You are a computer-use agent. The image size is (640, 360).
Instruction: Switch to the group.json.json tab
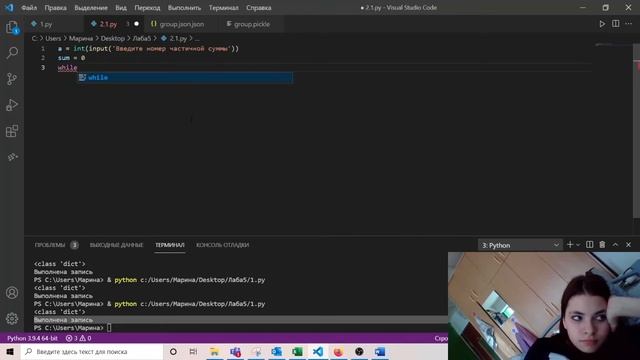(x=182, y=24)
